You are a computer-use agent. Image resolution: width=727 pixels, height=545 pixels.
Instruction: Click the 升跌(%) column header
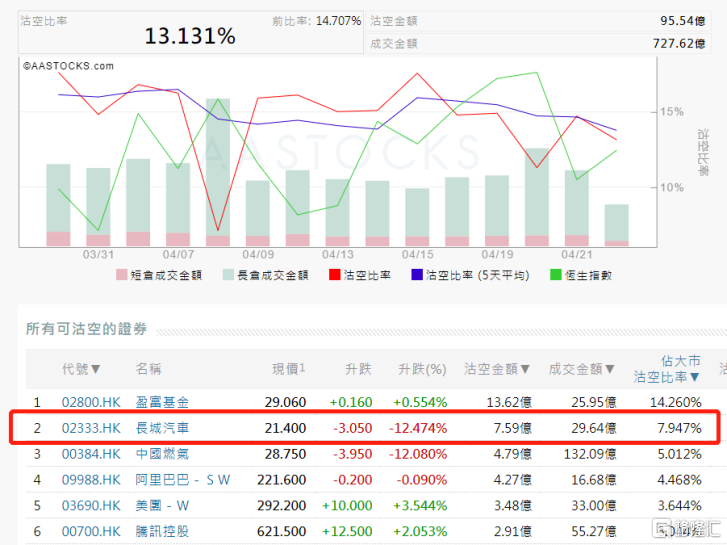click(422, 369)
